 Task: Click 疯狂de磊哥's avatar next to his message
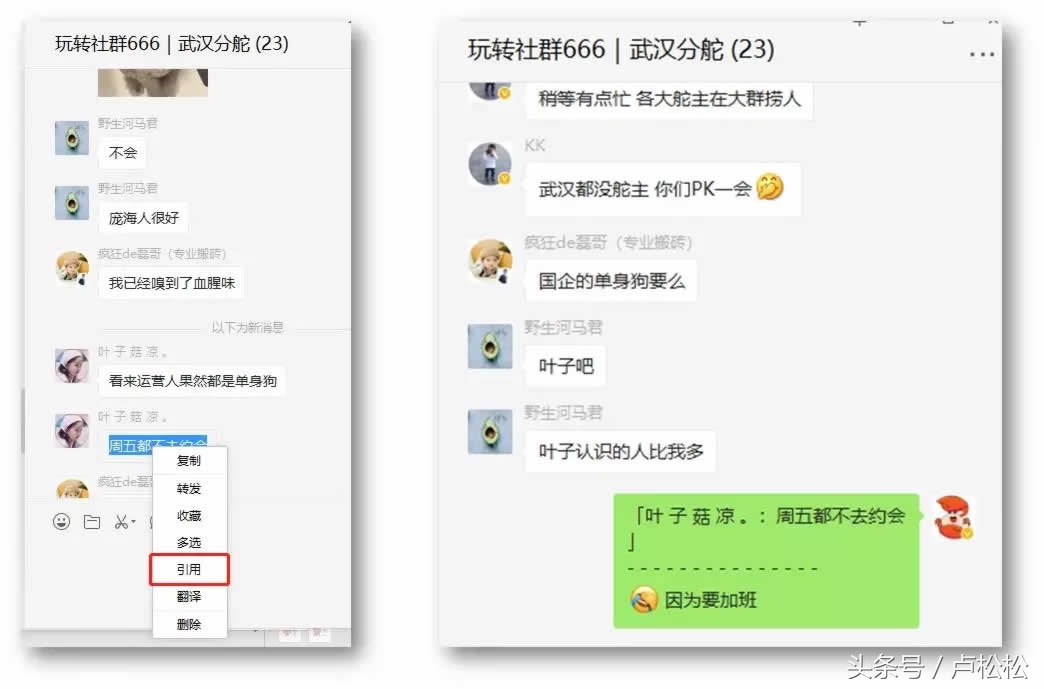pos(491,260)
